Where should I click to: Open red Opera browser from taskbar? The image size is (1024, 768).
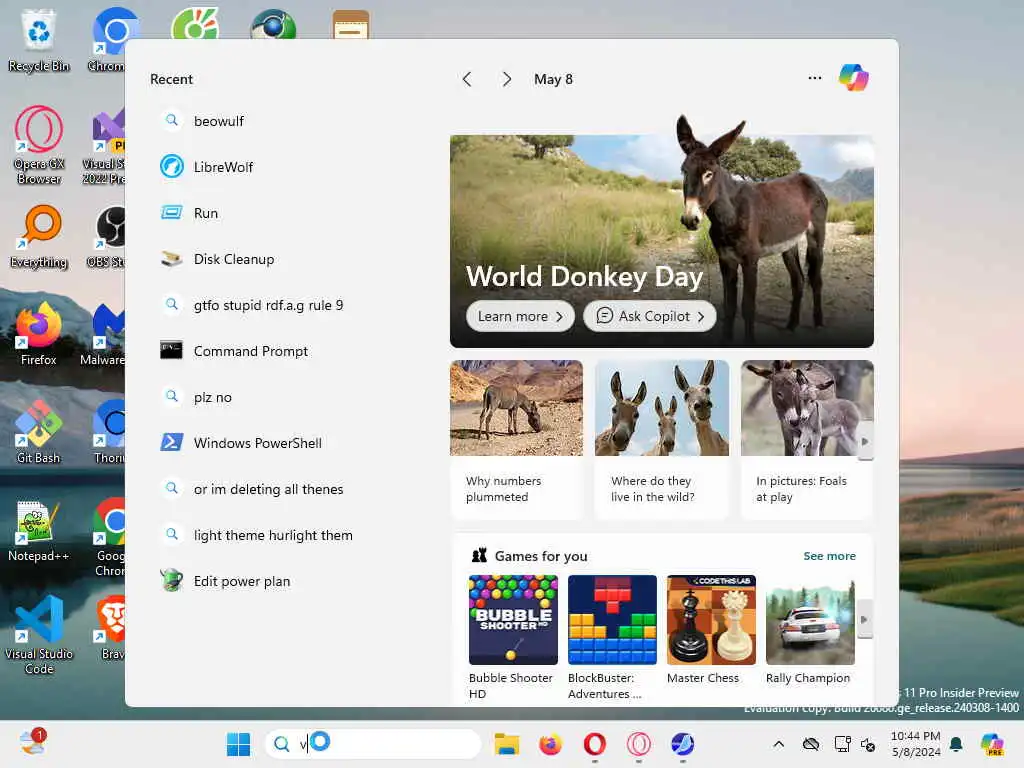click(x=594, y=744)
